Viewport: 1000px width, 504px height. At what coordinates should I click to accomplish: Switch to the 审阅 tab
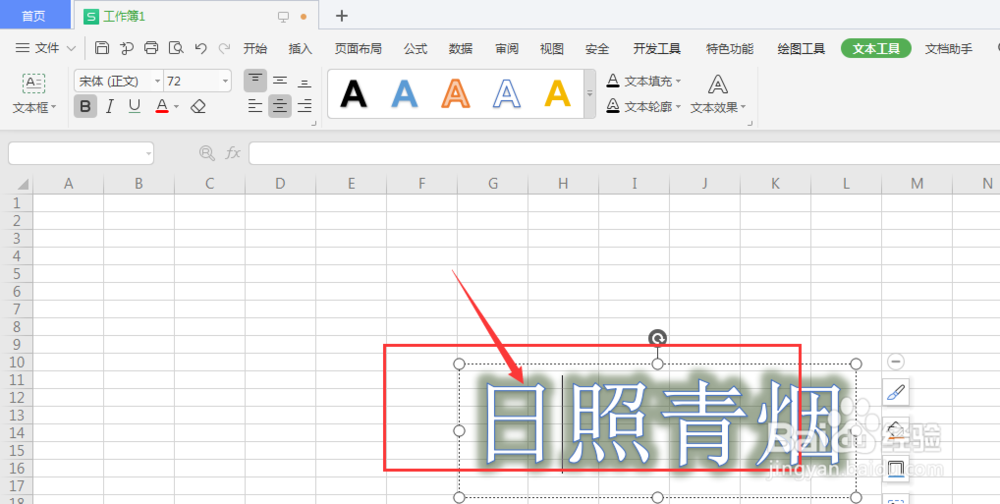click(507, 48)
